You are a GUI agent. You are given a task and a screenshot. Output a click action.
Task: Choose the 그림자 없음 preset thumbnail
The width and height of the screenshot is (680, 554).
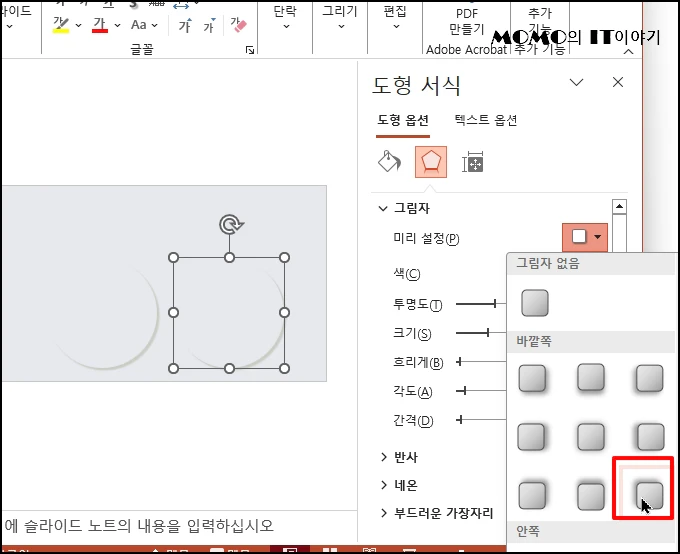(535, 303)
